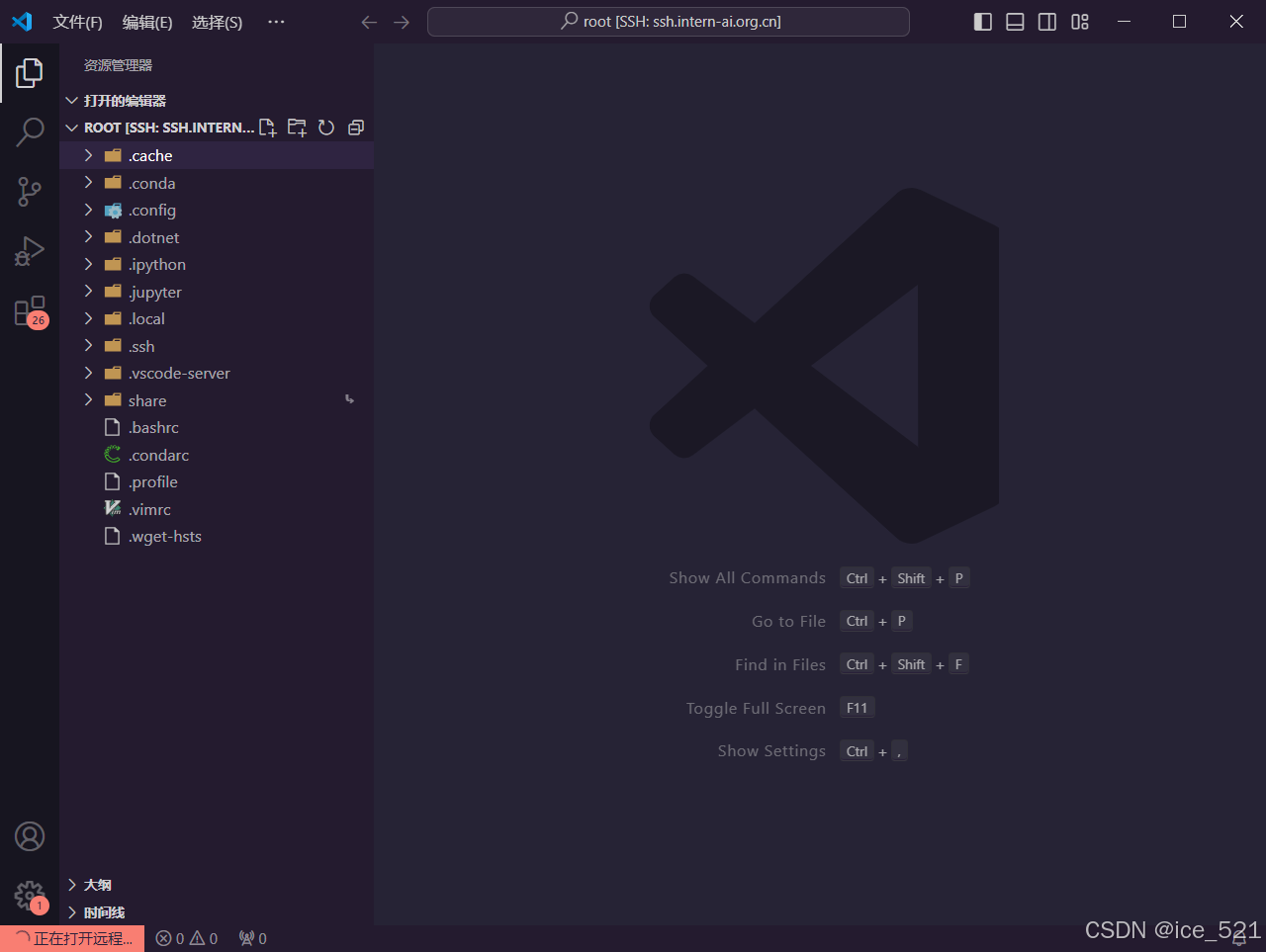Expand the 时间线 timeline section

point(217,912)
